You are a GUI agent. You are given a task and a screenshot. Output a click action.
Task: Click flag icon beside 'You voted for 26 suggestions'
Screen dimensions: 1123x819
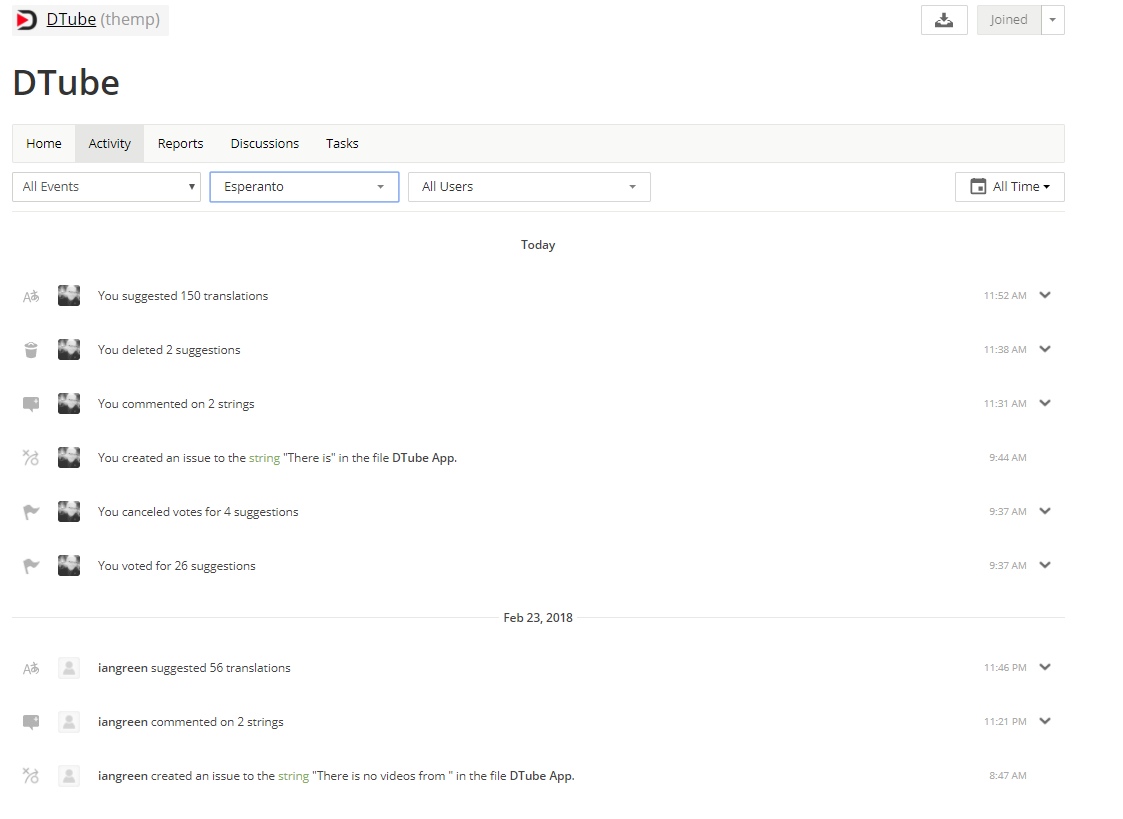(31, 566)
